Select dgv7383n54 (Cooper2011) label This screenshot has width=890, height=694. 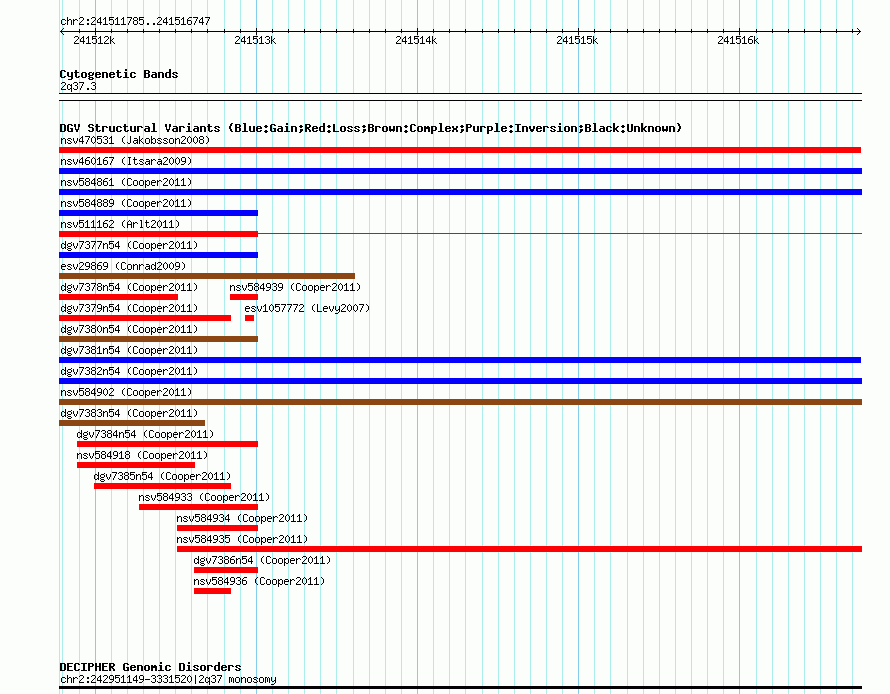point(129,413)
